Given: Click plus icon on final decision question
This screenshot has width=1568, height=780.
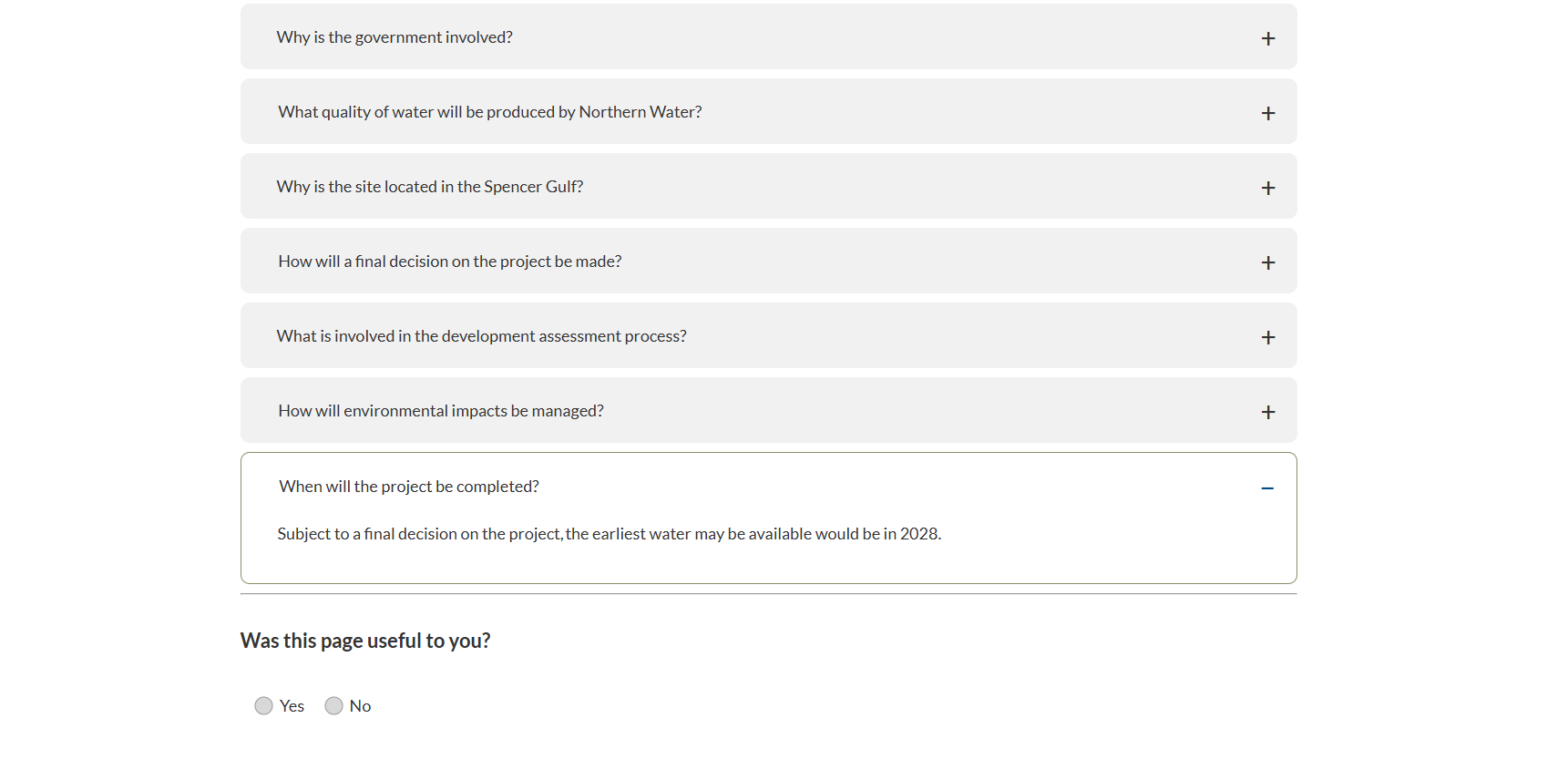Looking at the screenshot, I should point(1267,262).
